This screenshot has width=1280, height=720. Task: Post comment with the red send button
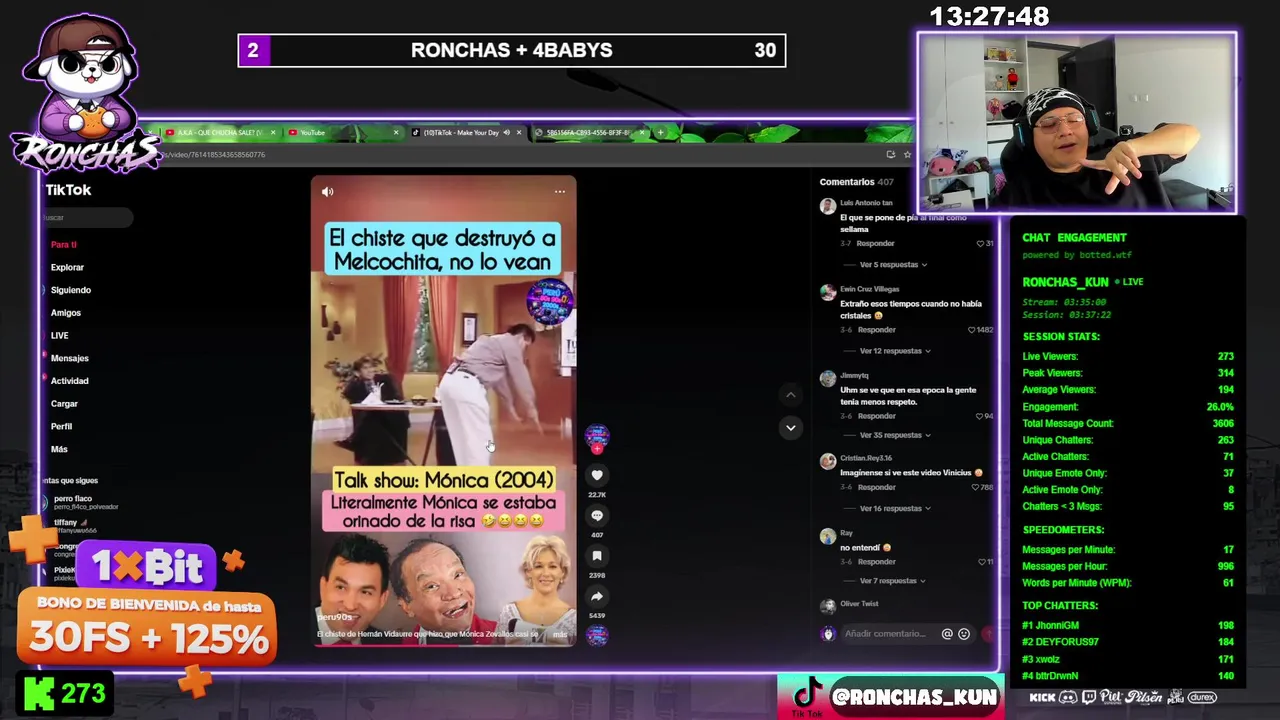tap(988, 634)
